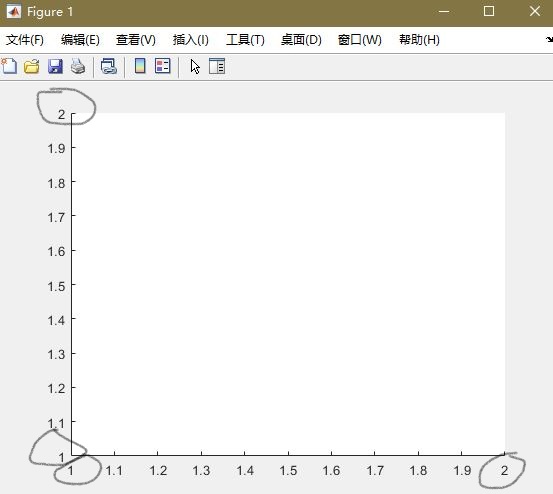Open the 桌面(D) menu
Image resolution: width=553 pixels, height=494 pixels.
[x=301, y=40]
